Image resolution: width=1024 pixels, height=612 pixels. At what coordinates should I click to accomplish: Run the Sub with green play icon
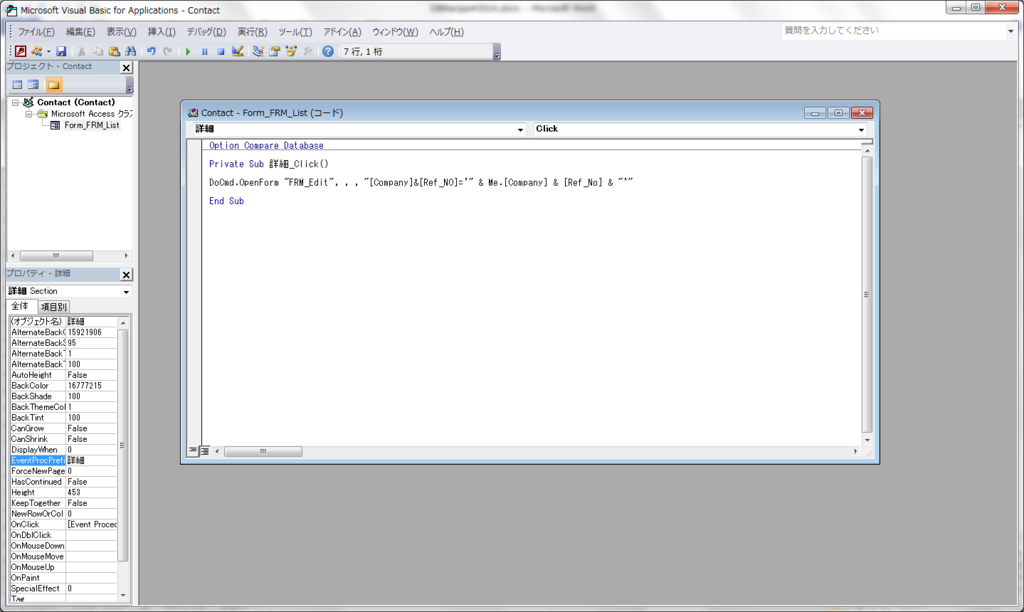point(188,51)
